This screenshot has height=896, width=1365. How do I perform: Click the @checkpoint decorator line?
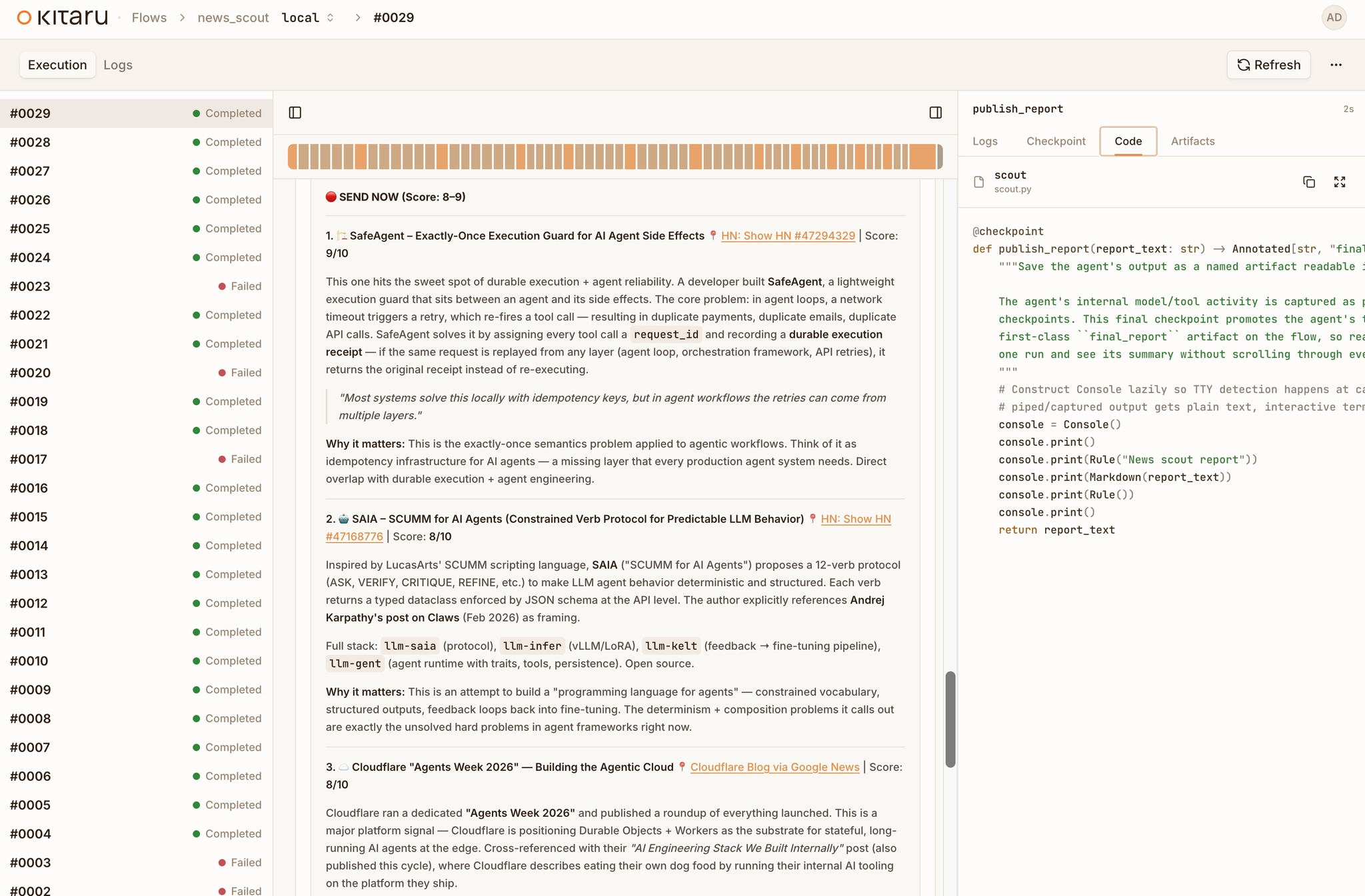click(1008, 231)
